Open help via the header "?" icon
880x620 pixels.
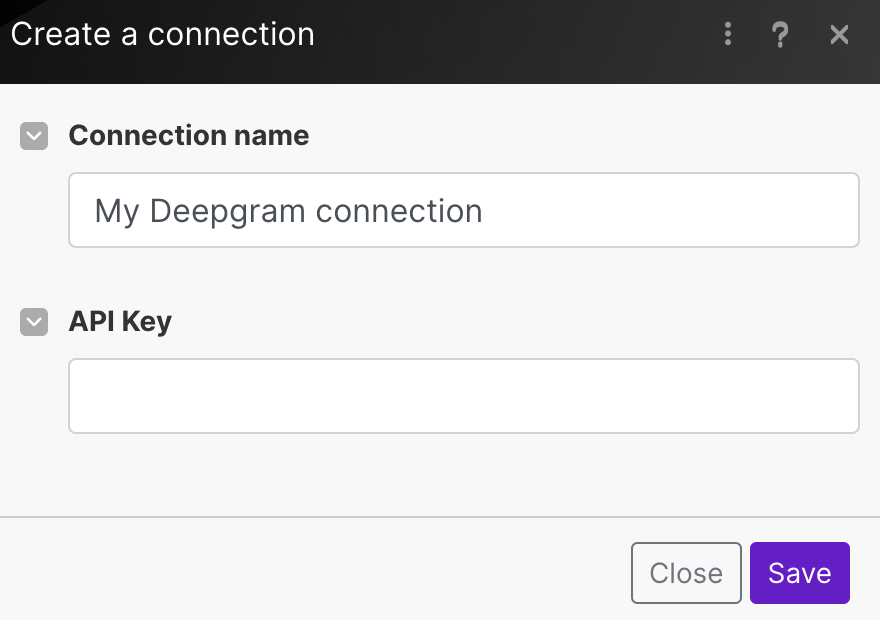[781, 35]
